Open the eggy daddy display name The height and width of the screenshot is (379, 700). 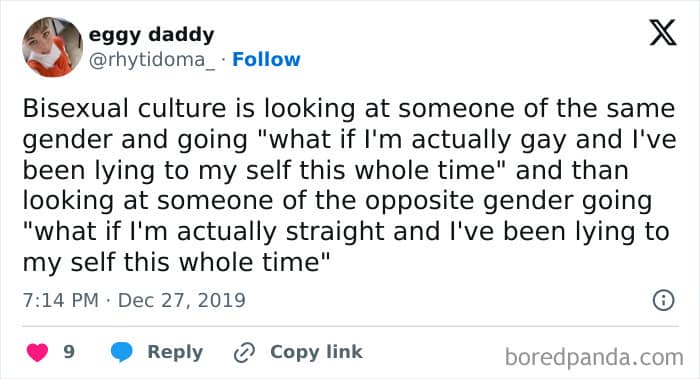pos(151,35)
